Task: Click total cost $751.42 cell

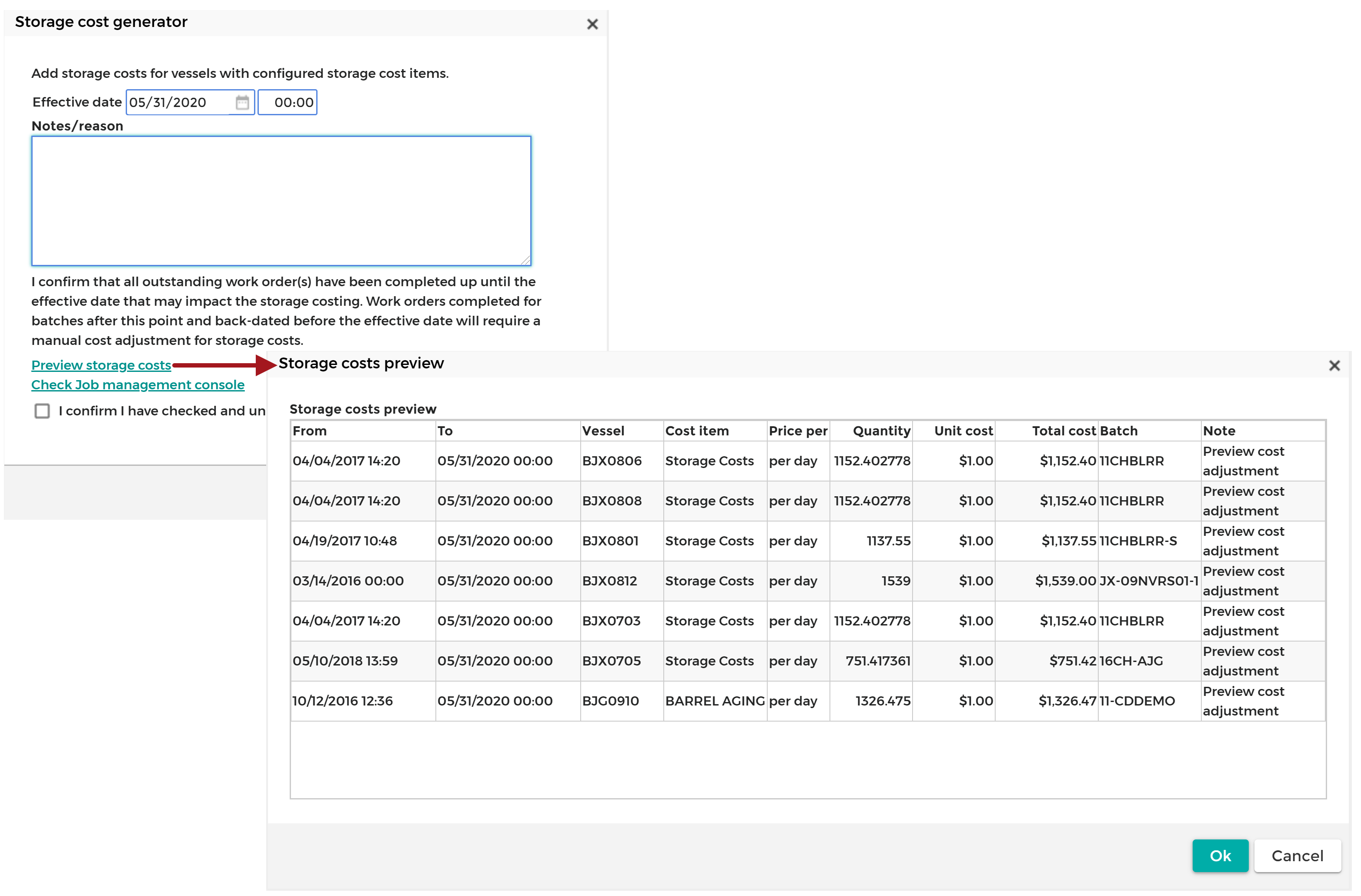Action: coord(1047,662)
